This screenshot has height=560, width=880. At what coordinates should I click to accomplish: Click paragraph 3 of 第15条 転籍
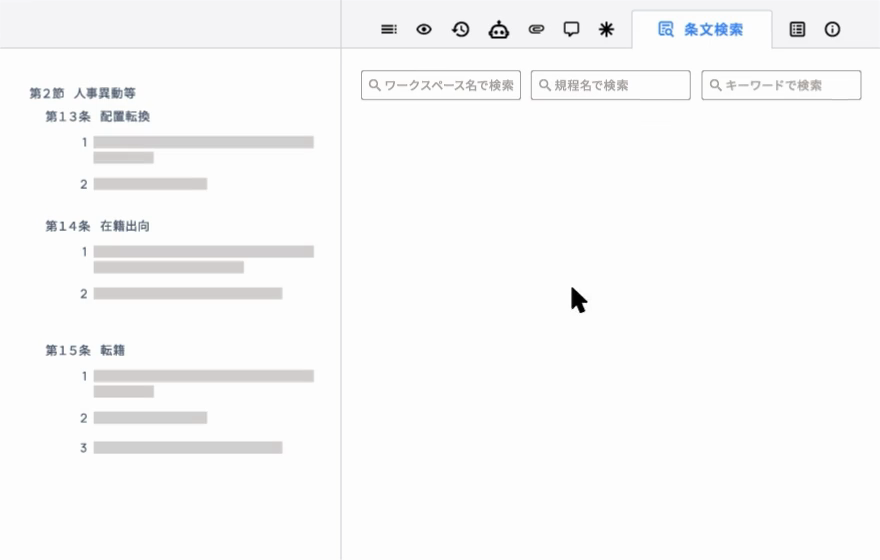click(187, 448)
